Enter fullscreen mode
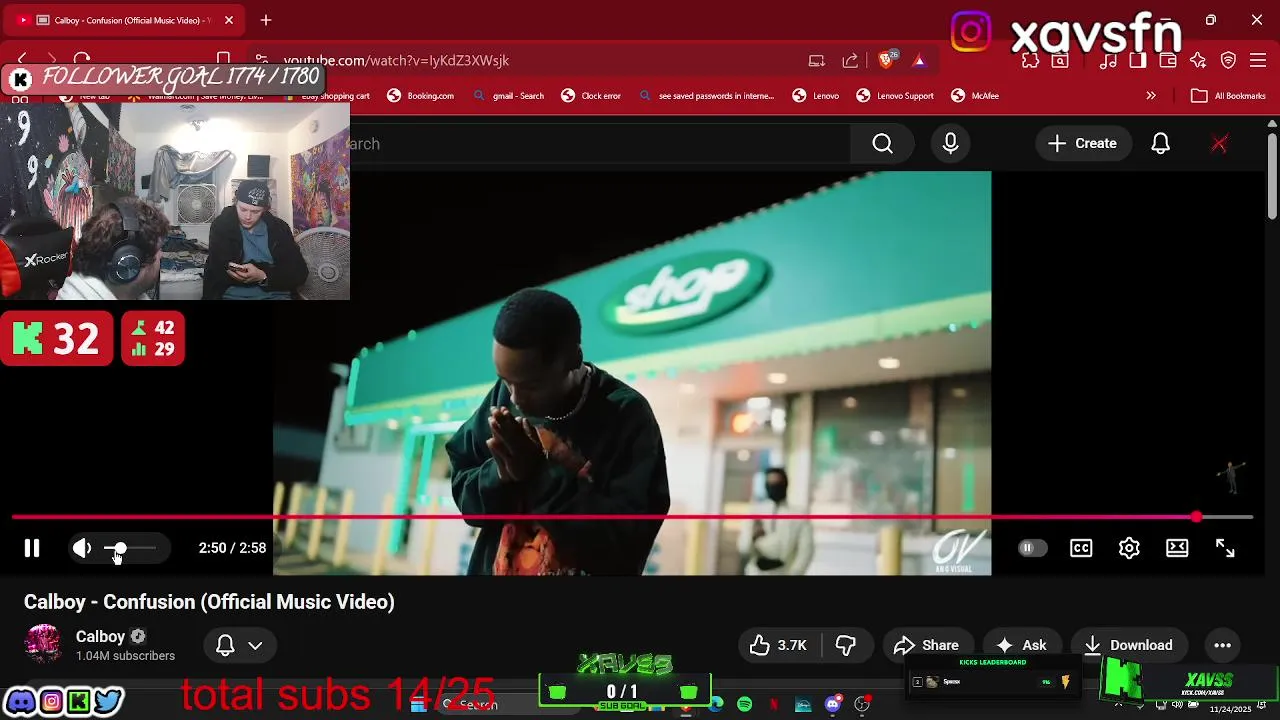The image size is (1280, 720). tap(1225, 548)
